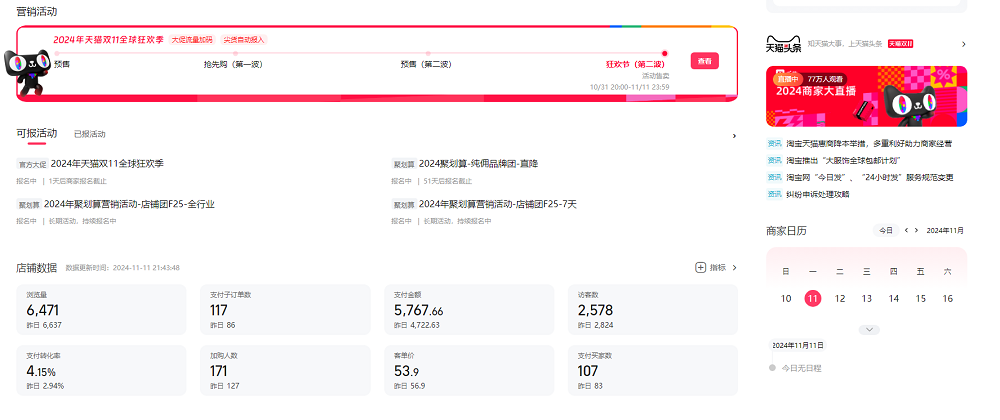Expand activities list with the right arrow
The image size is (1000, 420).
pos(734,136)
